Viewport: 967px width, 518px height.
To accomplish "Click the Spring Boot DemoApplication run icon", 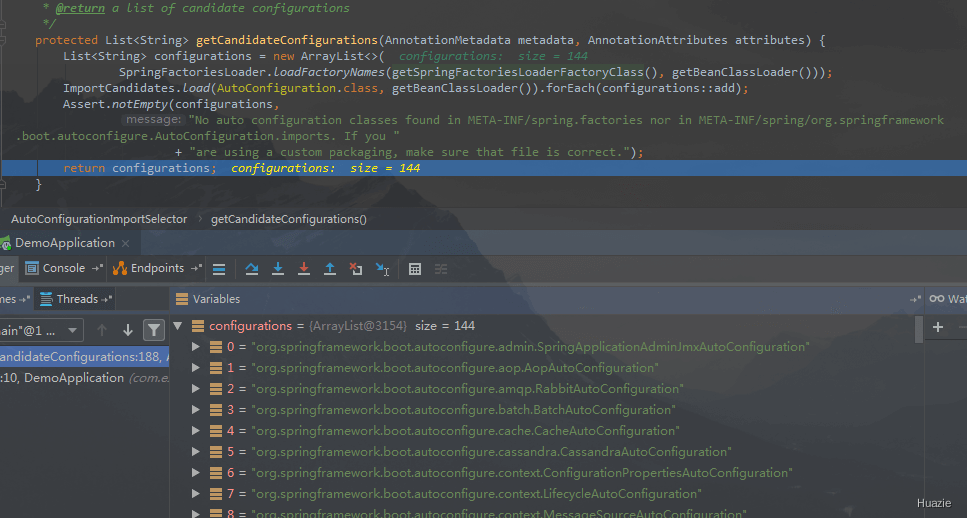I will pos(6,243).
